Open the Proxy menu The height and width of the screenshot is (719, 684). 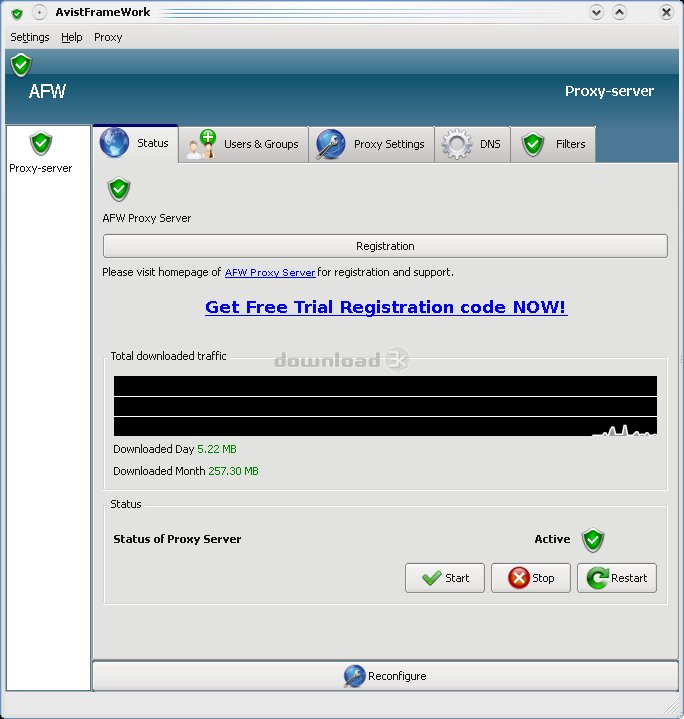(108, 37)
